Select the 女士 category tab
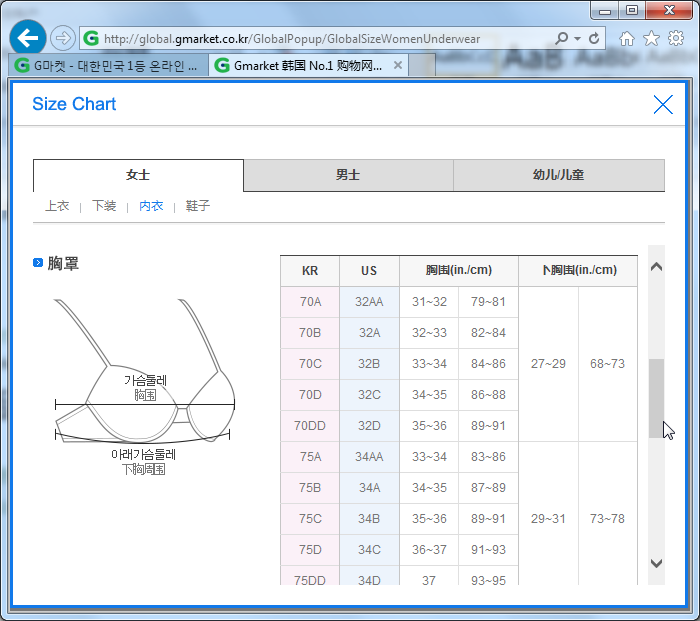 tap(138, 175)
